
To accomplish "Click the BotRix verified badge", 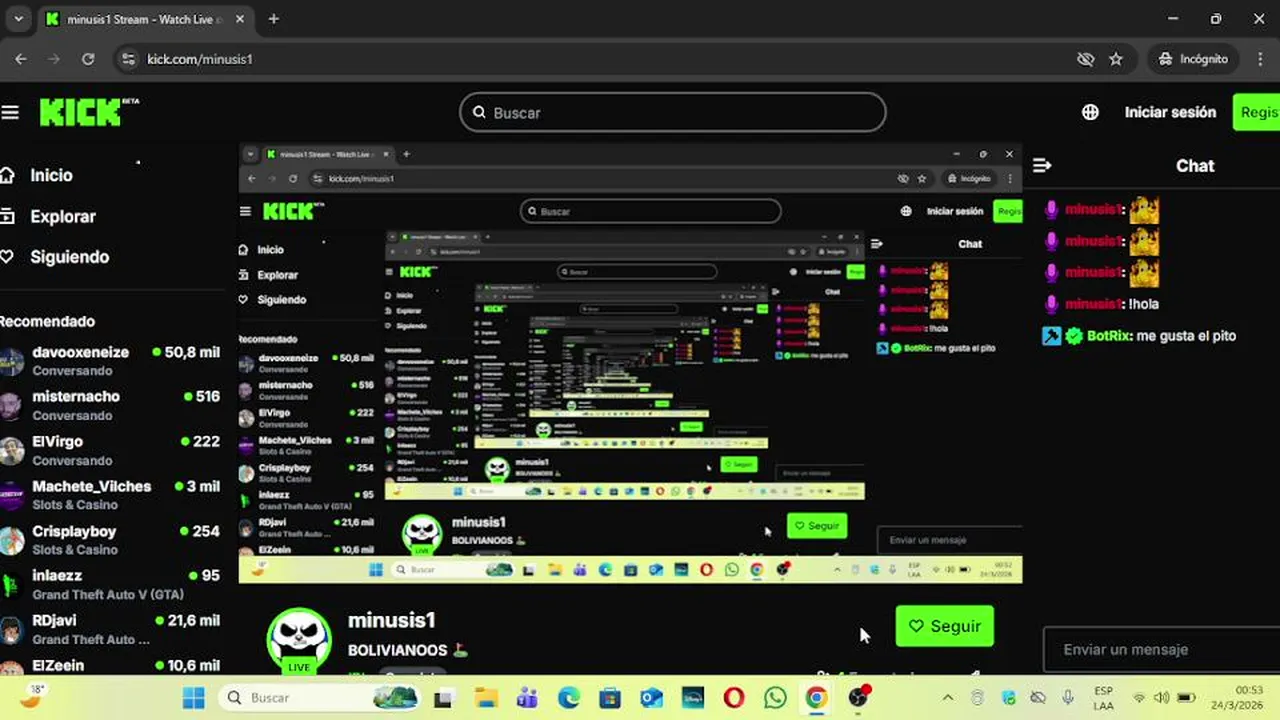I will (x=1074, y=336).
